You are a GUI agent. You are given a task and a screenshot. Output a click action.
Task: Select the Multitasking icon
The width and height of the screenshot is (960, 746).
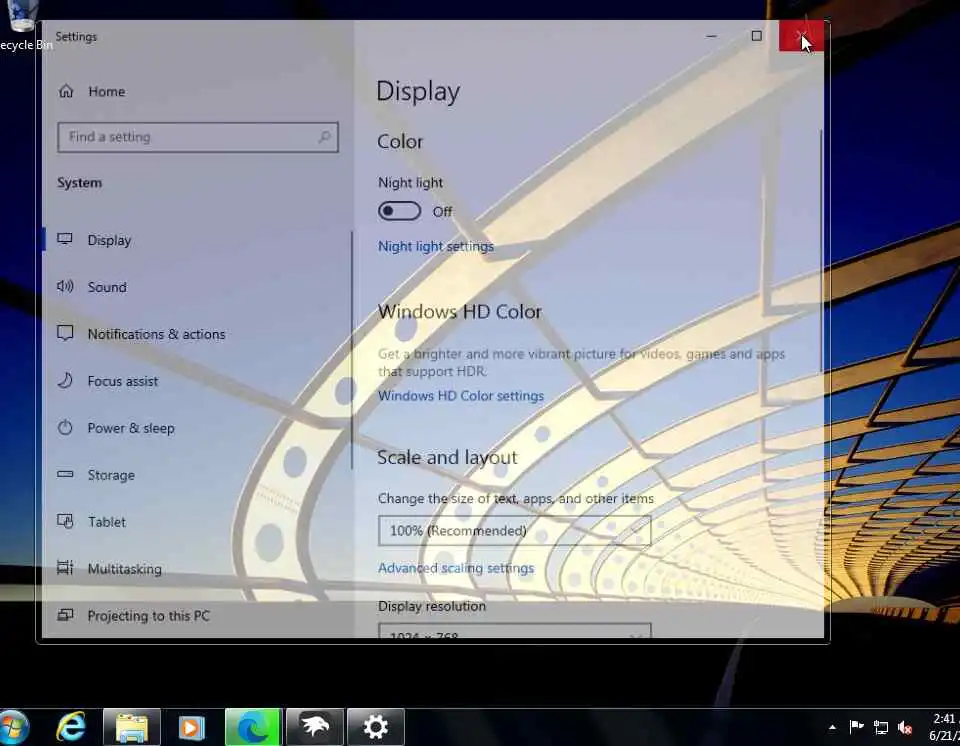[x=65, y=568]
